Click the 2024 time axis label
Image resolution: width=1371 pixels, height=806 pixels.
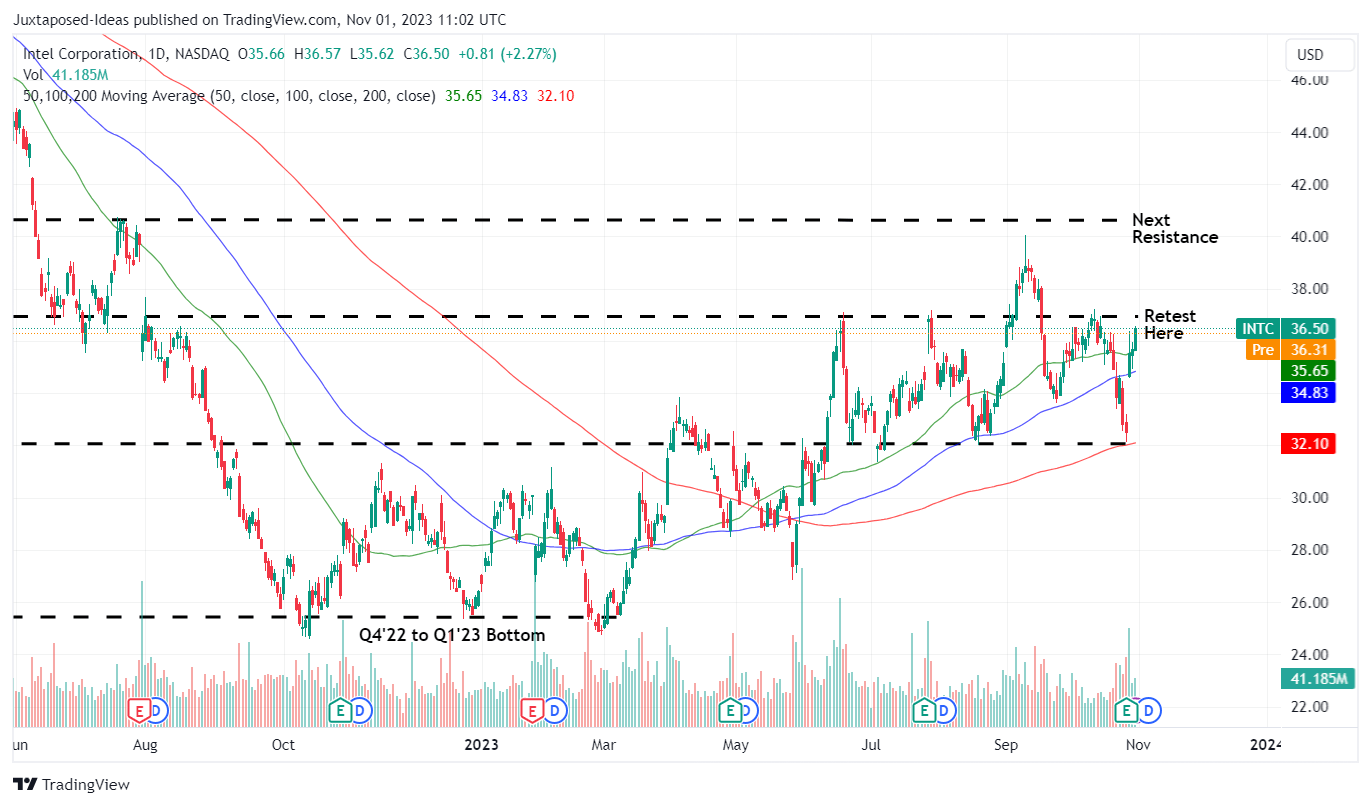pos(1265,745)
